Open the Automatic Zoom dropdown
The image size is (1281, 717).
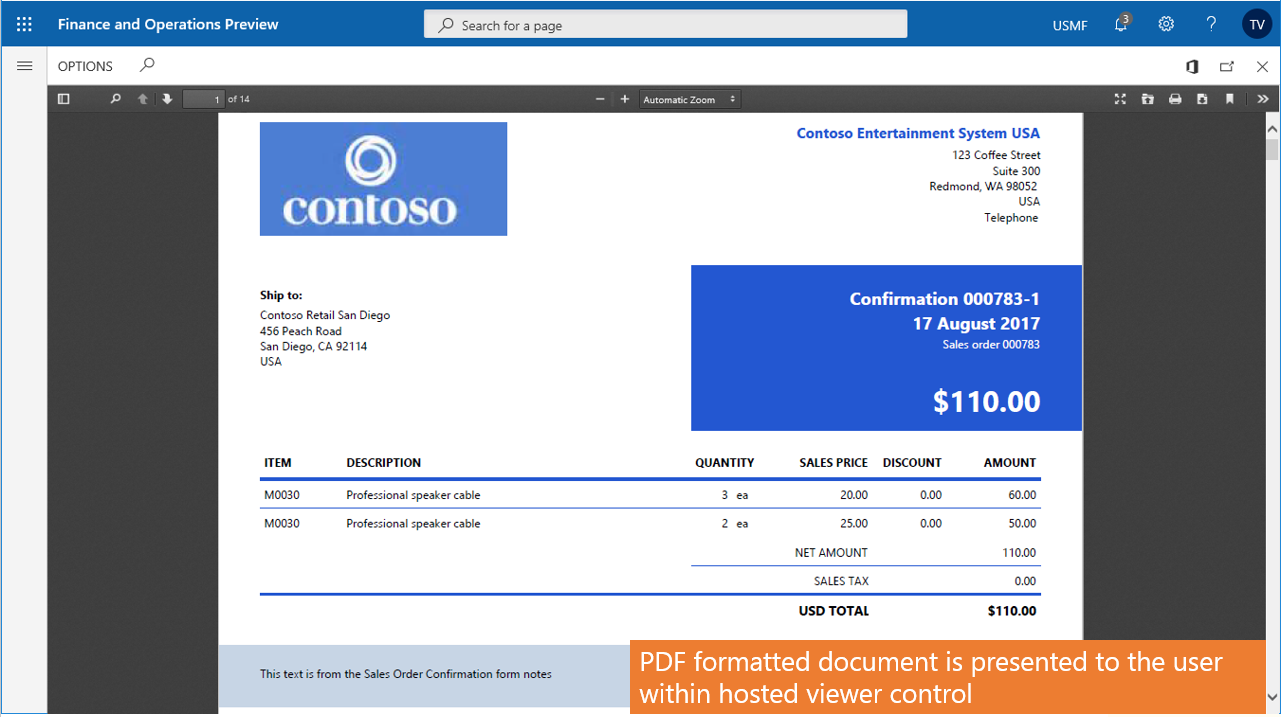click(x=689, y=99)
